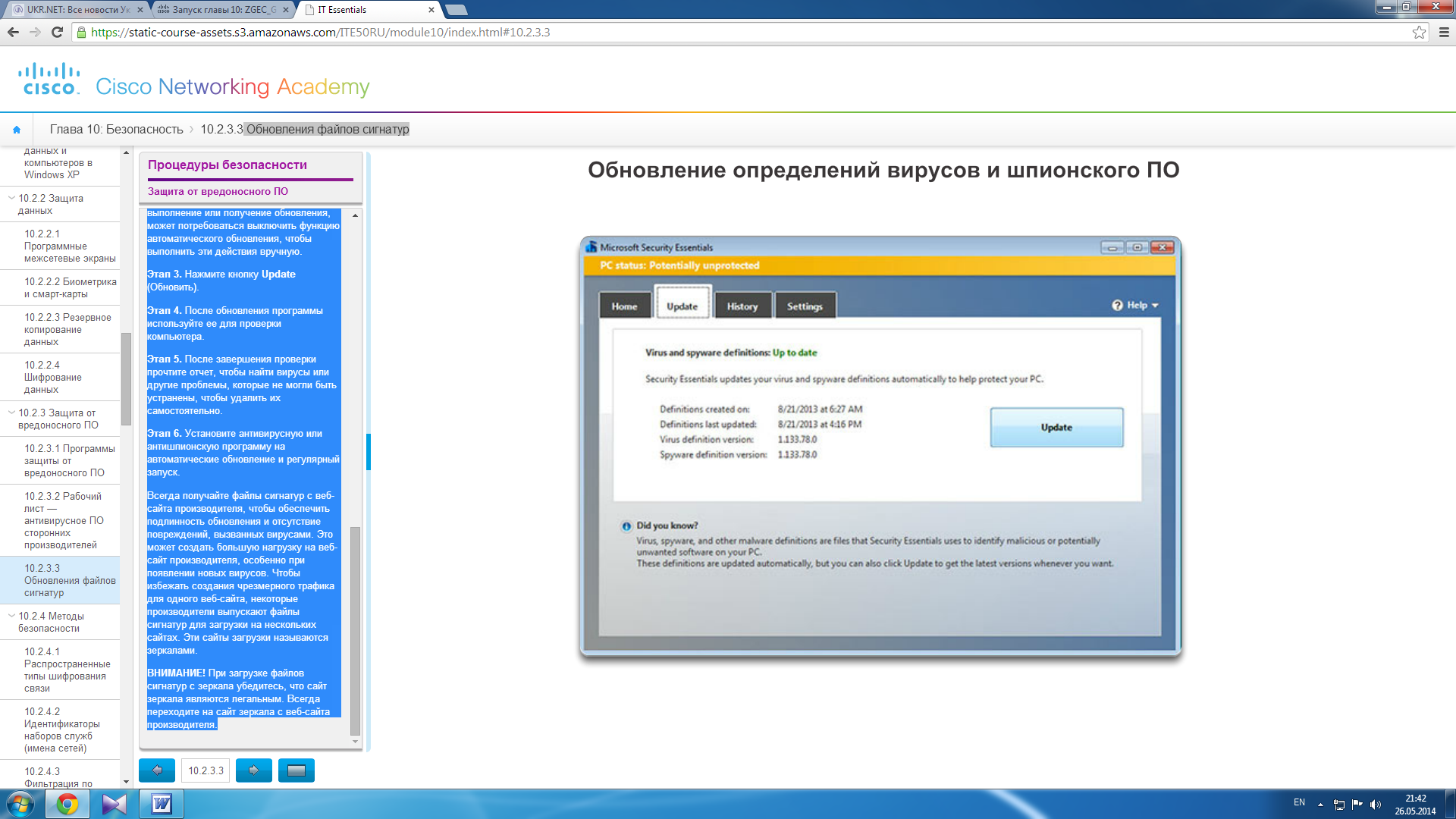The height and width of the screenshot is (819, 1456).
Task: Open Visual Studio from the taskbar
Action: pyautogui.click(x=115, y=804)
